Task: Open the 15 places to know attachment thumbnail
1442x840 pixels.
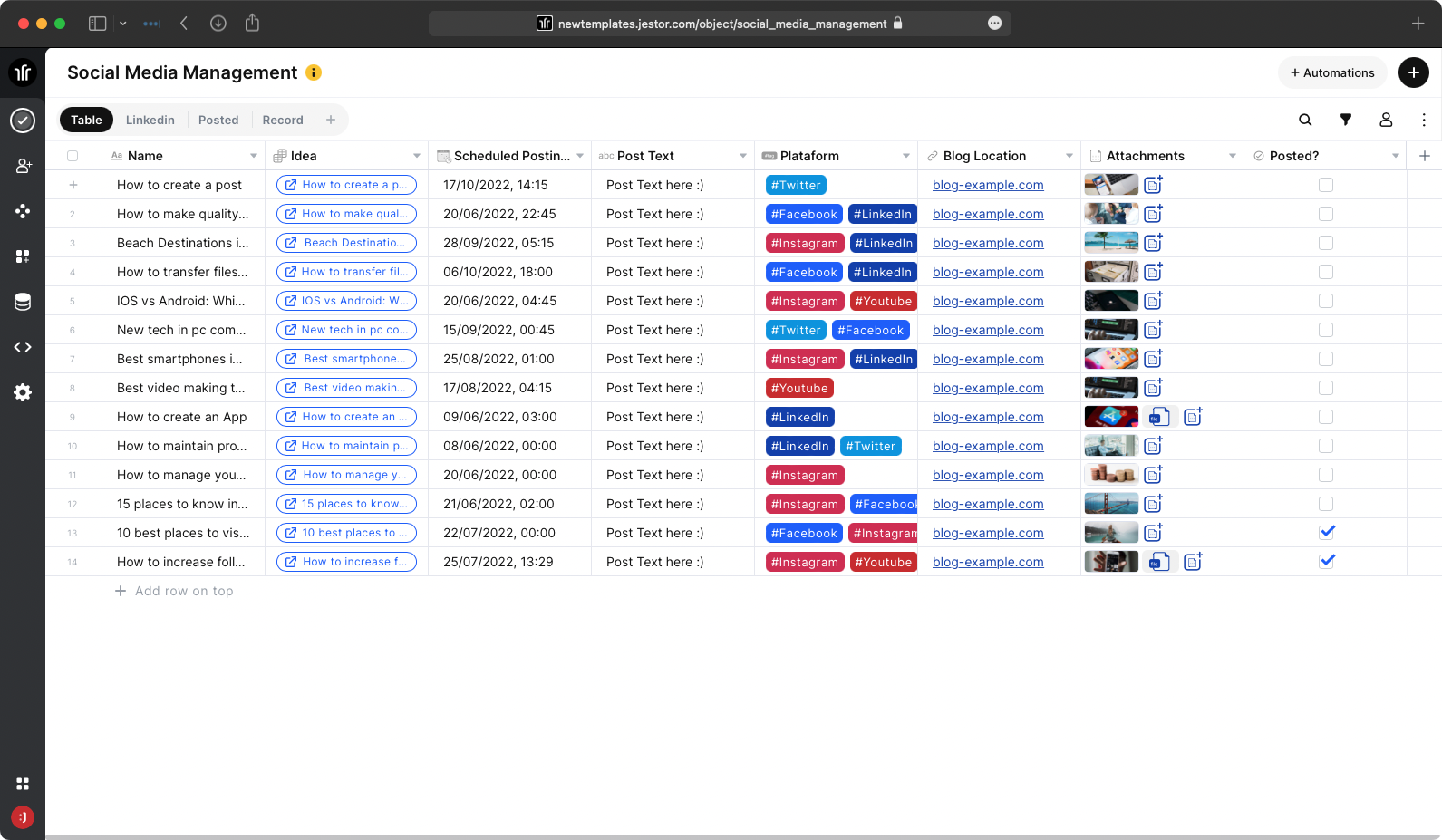Action: click(x=1111, y=504)
